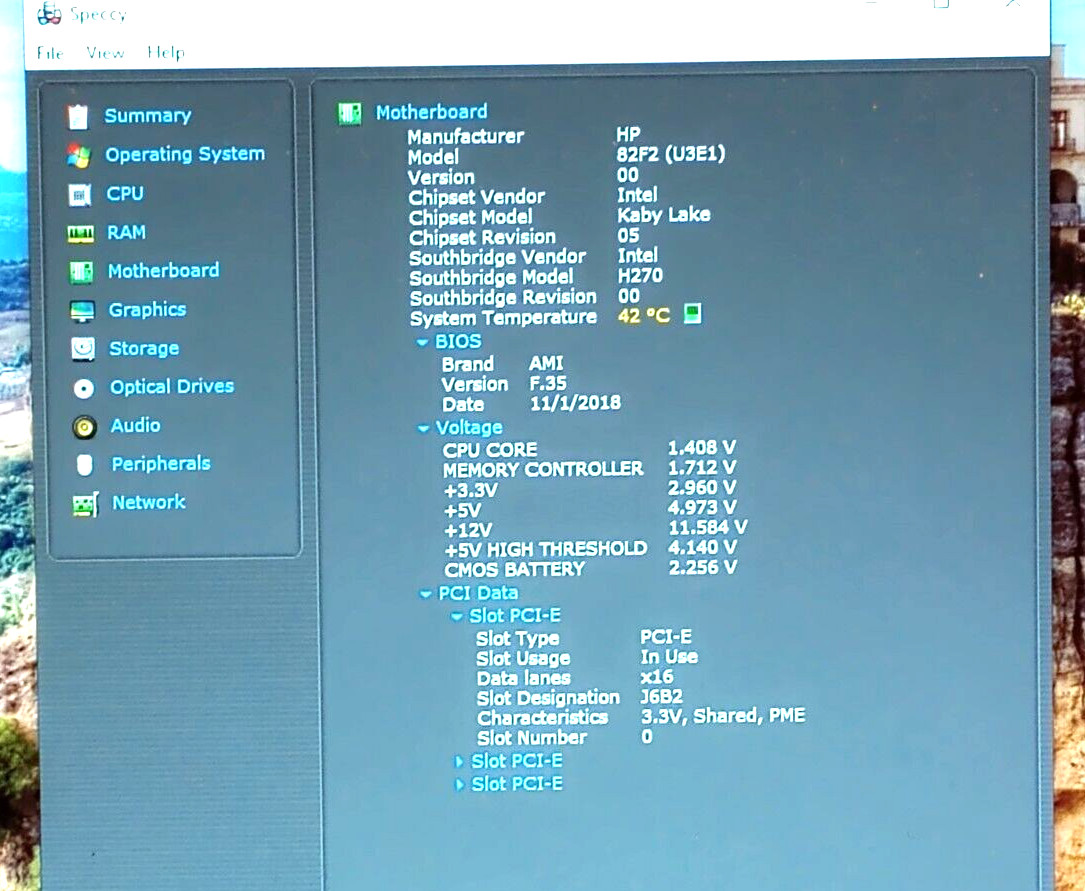This screenshot has width=1085, height=891.
Task: Show the RAM section
Action: 126,232
